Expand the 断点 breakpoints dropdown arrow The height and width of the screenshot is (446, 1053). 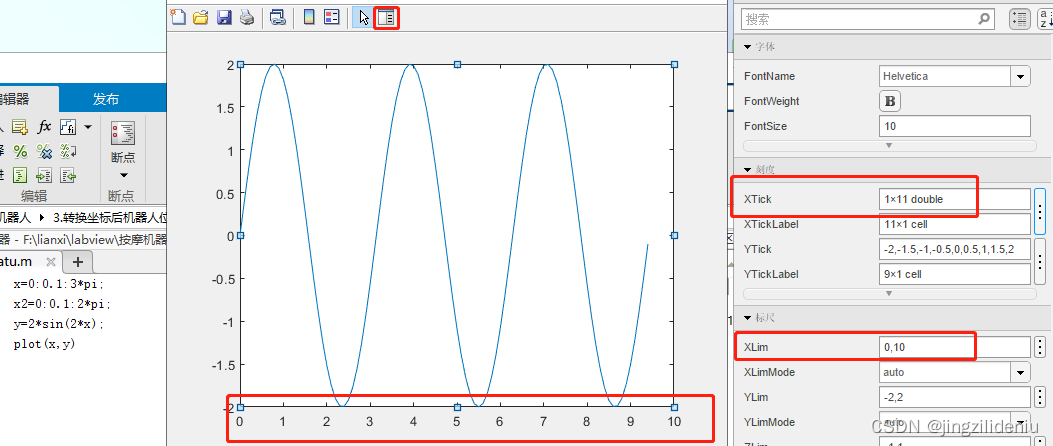tap(123, 176)
